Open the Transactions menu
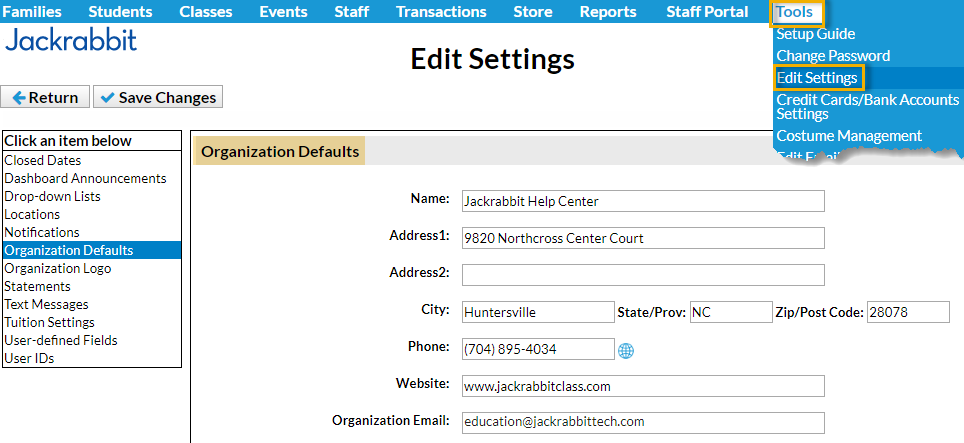Screen dimensions: 964x443 [x=441, y=12]
